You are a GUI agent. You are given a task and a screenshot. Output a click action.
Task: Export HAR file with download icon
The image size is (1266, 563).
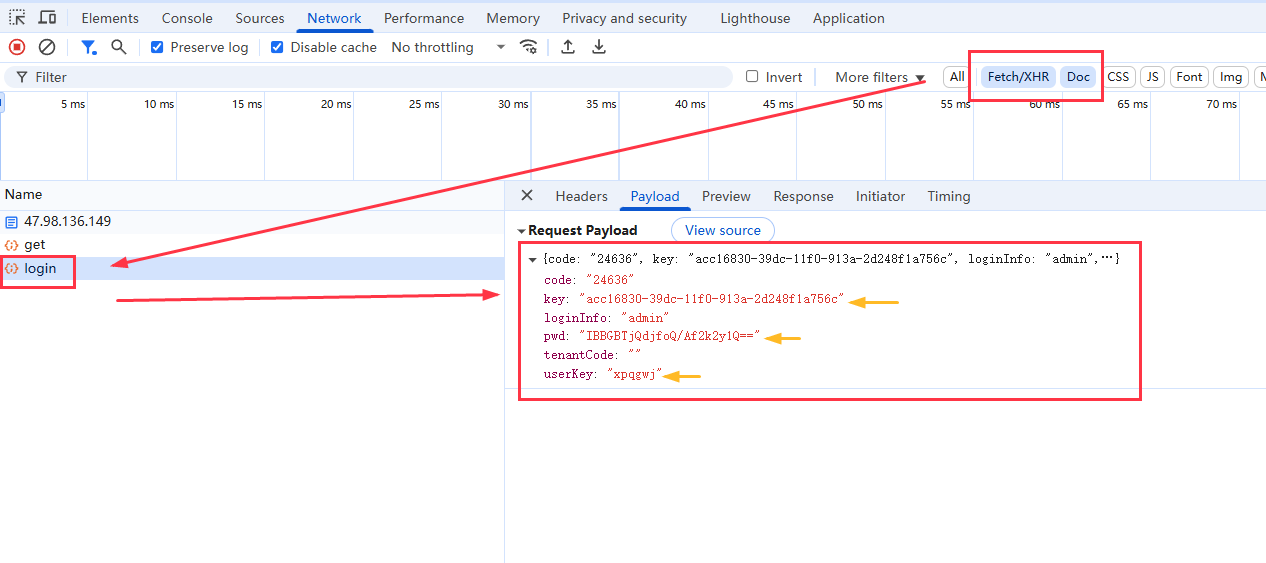[599, 47]
